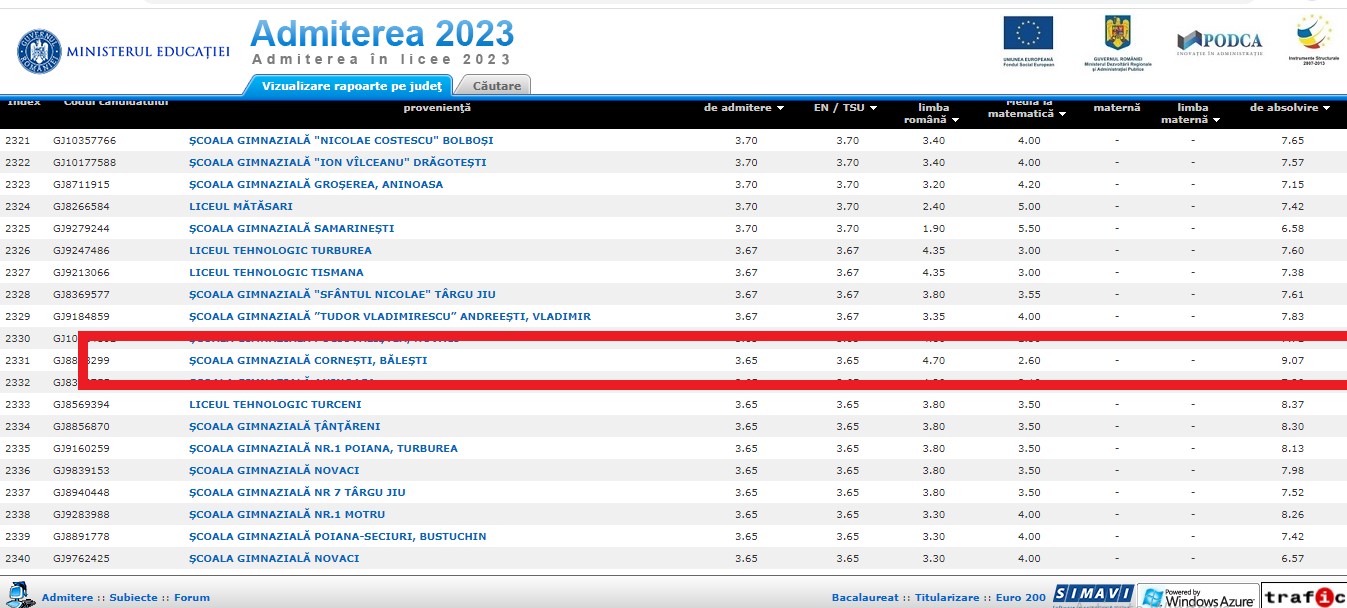Screen dimensions: 1347x608
Task: Open Liceul Tehnologic Turceni school link
Action: pos(275,404)
